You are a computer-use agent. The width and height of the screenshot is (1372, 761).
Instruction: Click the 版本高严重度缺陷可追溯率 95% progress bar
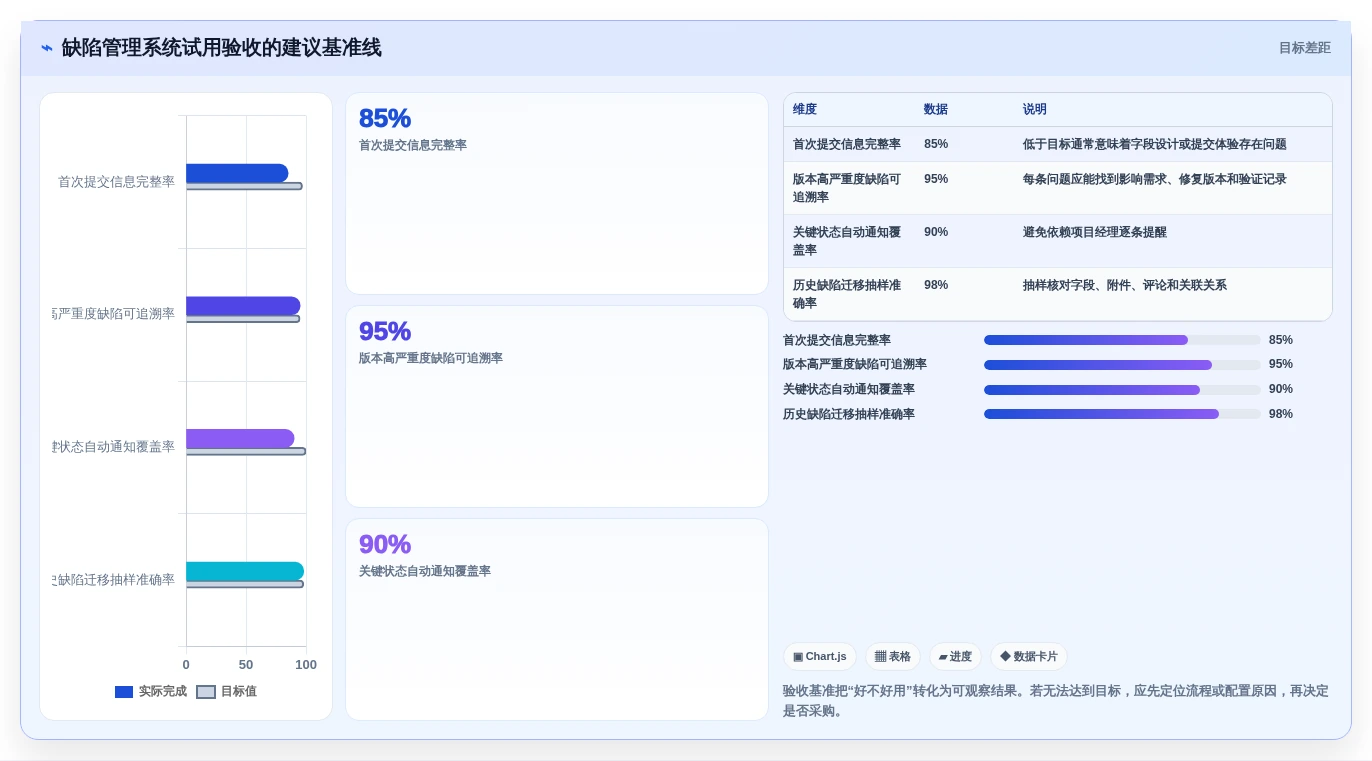pyautogui.click(x=1122, y=365)
